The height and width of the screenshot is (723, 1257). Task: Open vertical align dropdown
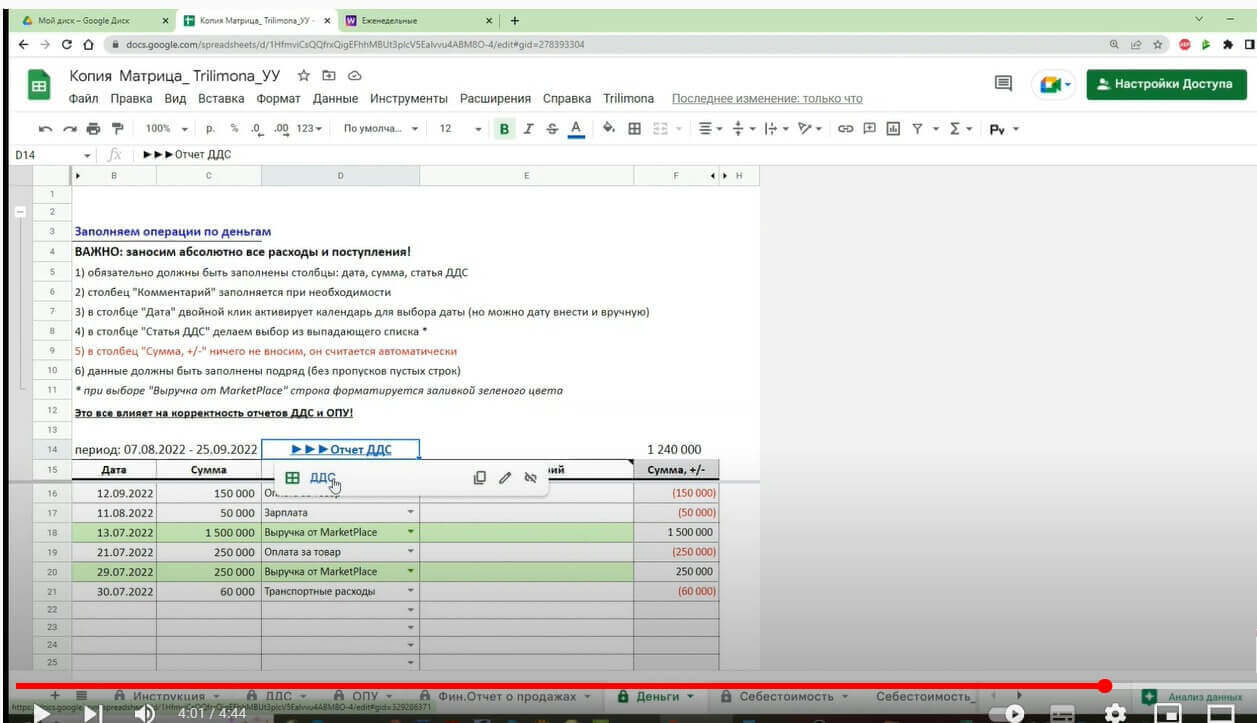[744, 129]
